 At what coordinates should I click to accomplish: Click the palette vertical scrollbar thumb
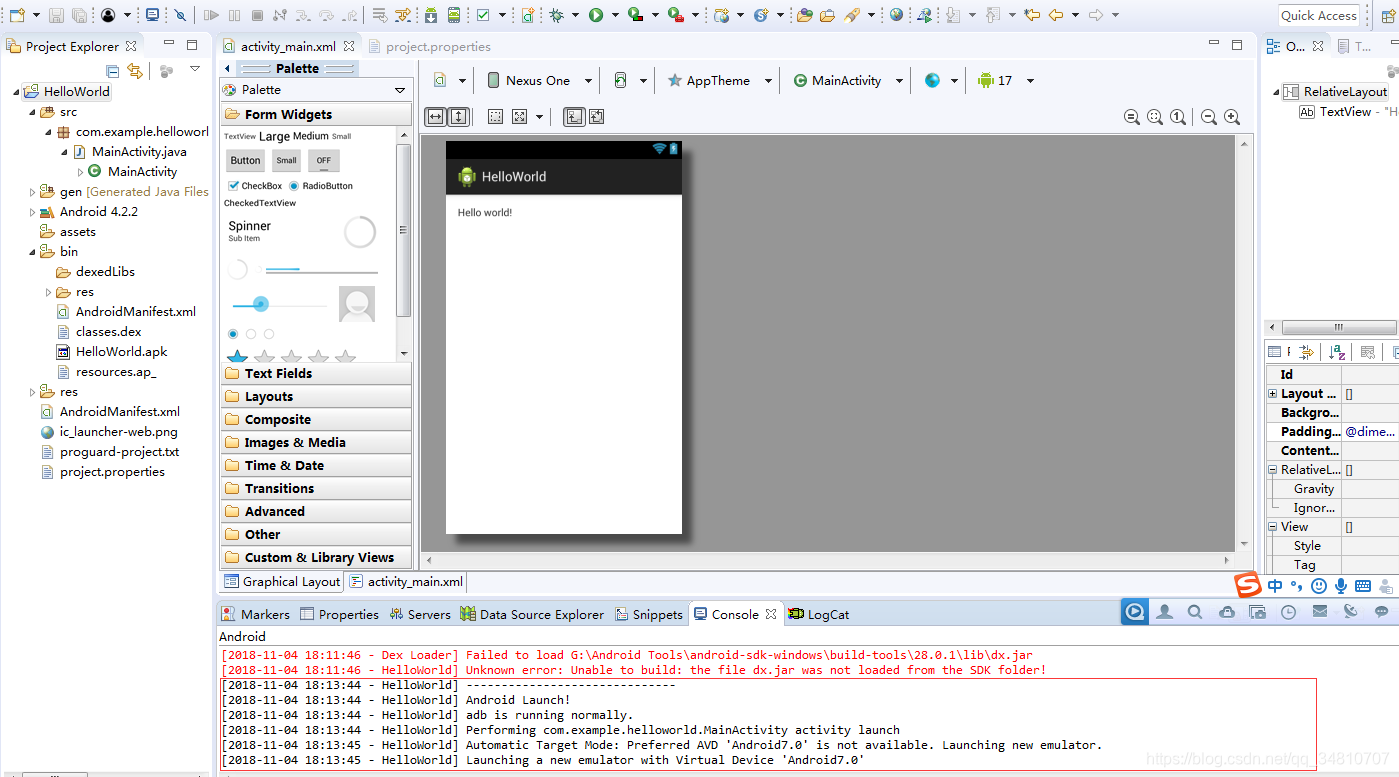404,230
